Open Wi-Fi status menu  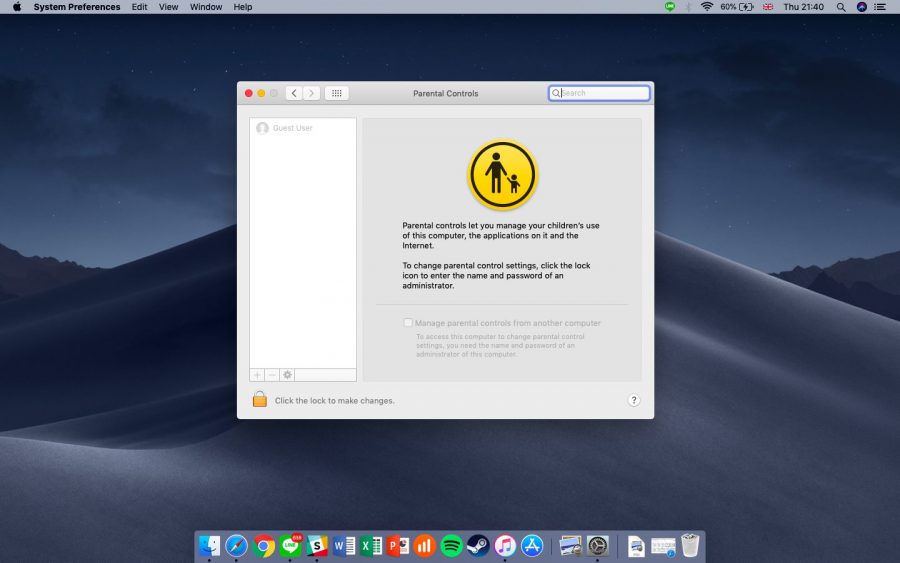point(707,7)
